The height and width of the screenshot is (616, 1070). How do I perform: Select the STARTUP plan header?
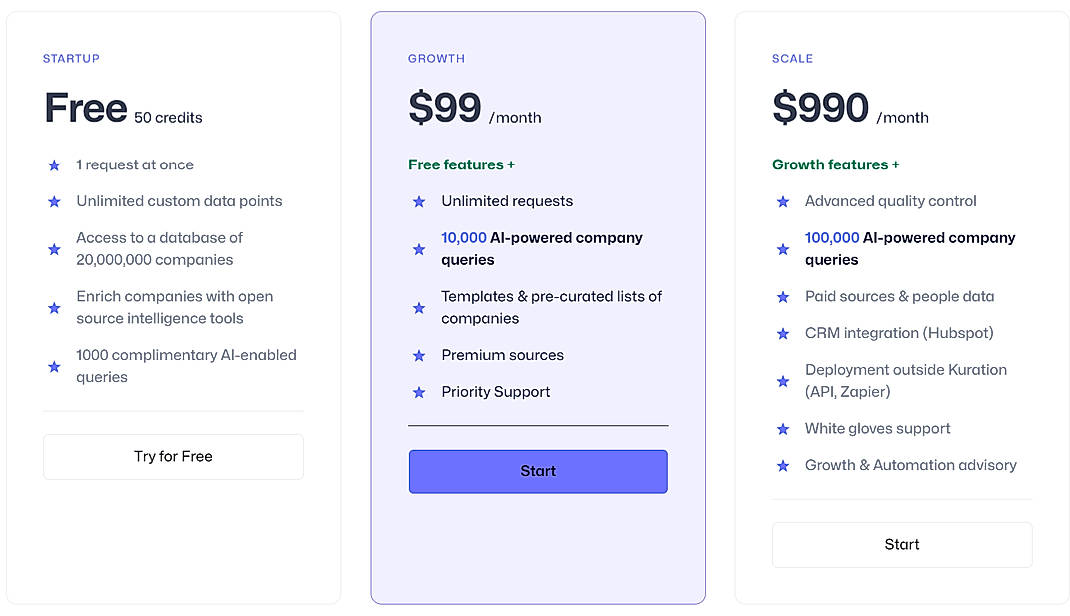point(71,58)
